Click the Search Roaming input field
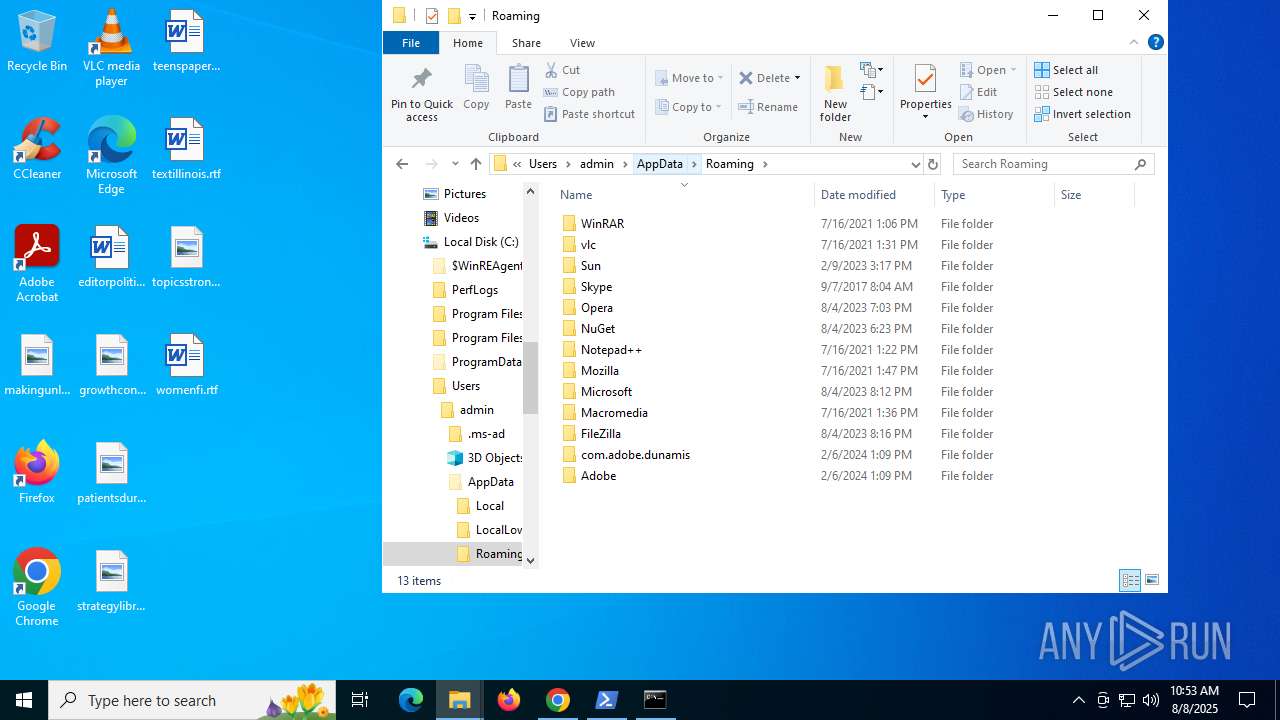Screen dimensions: 1280x720 pos(1044,164)
